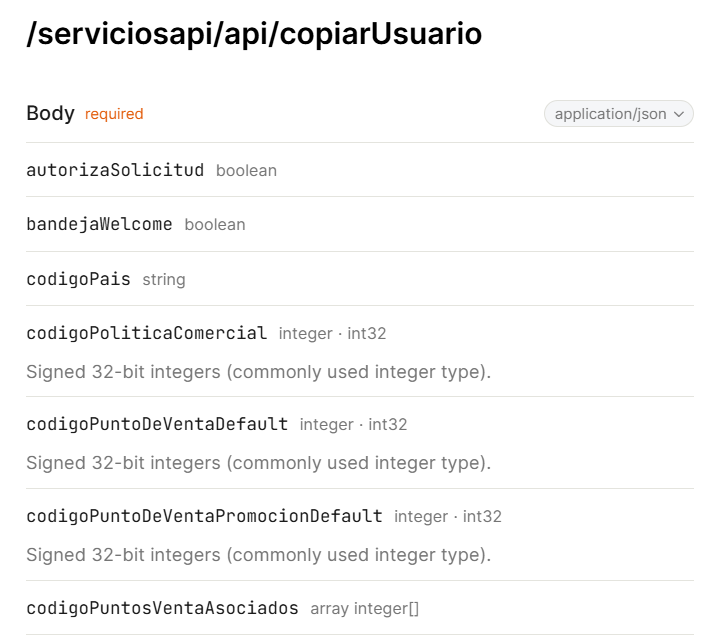Click the codigoPais property name

pos(78,279)
